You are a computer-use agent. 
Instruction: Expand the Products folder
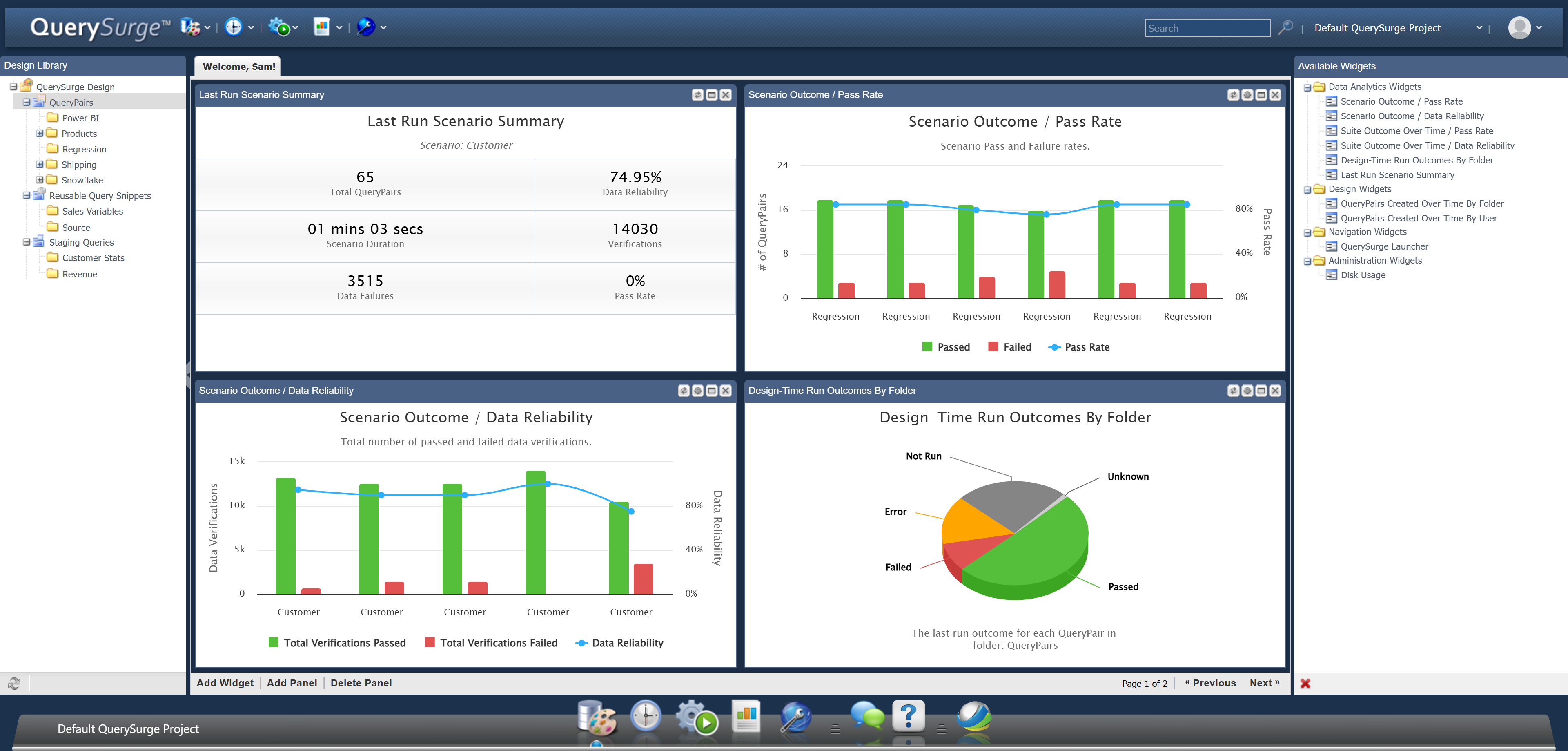click(x=40, y=133)
